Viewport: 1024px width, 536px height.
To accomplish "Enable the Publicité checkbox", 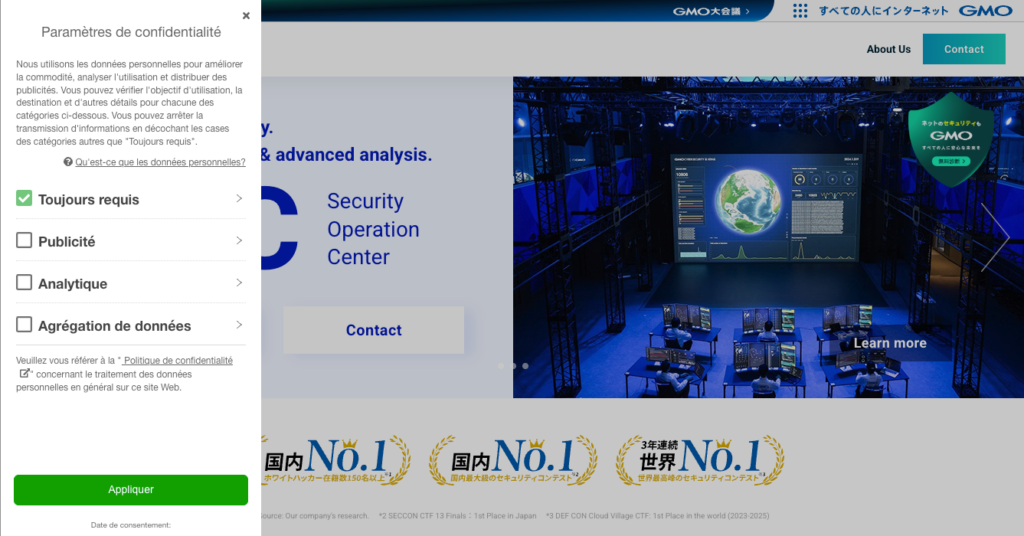I will pos(24,240).
